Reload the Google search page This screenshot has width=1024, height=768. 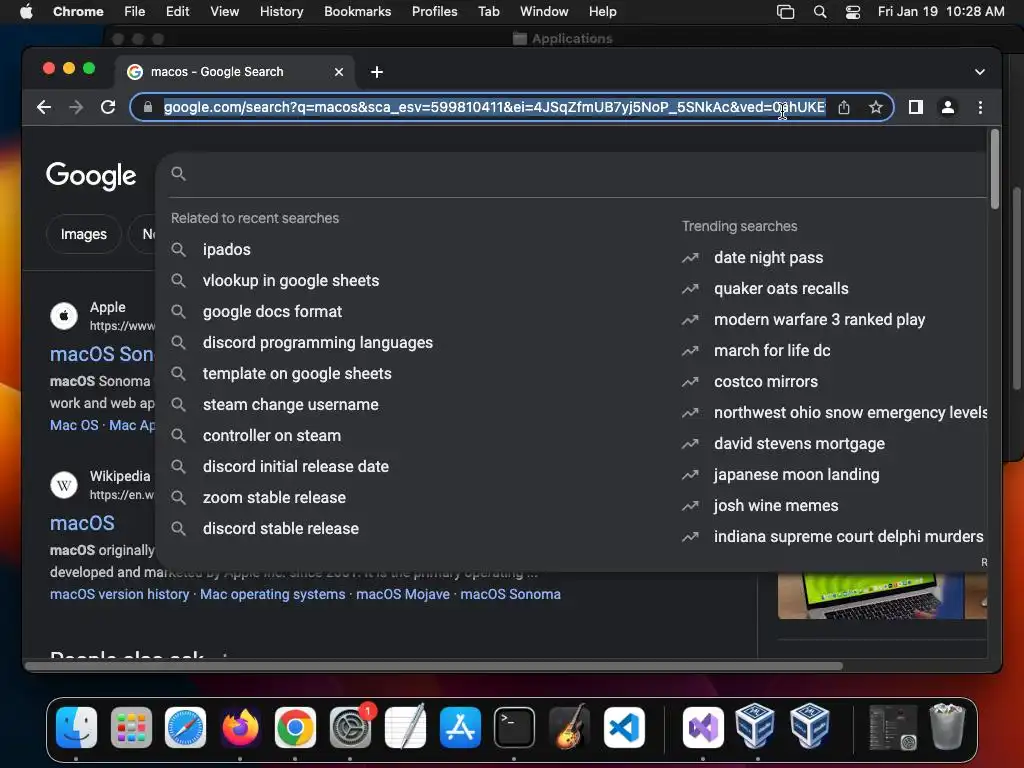[108, 107]
